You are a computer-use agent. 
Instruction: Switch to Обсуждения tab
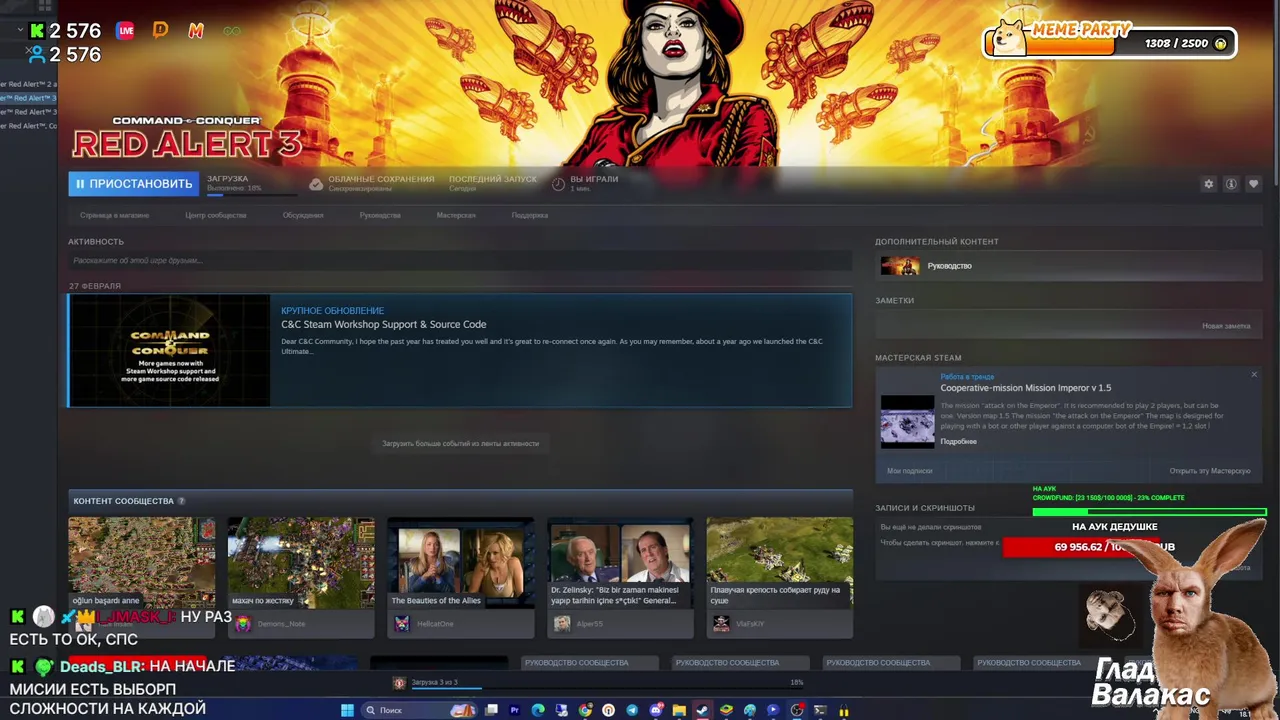point(303,215)
